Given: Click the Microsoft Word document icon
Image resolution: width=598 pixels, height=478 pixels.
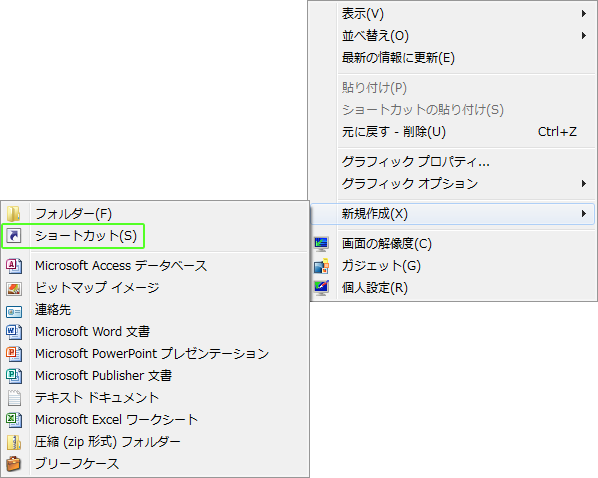Looking at the screenshot, I should (x=14, y=332).
